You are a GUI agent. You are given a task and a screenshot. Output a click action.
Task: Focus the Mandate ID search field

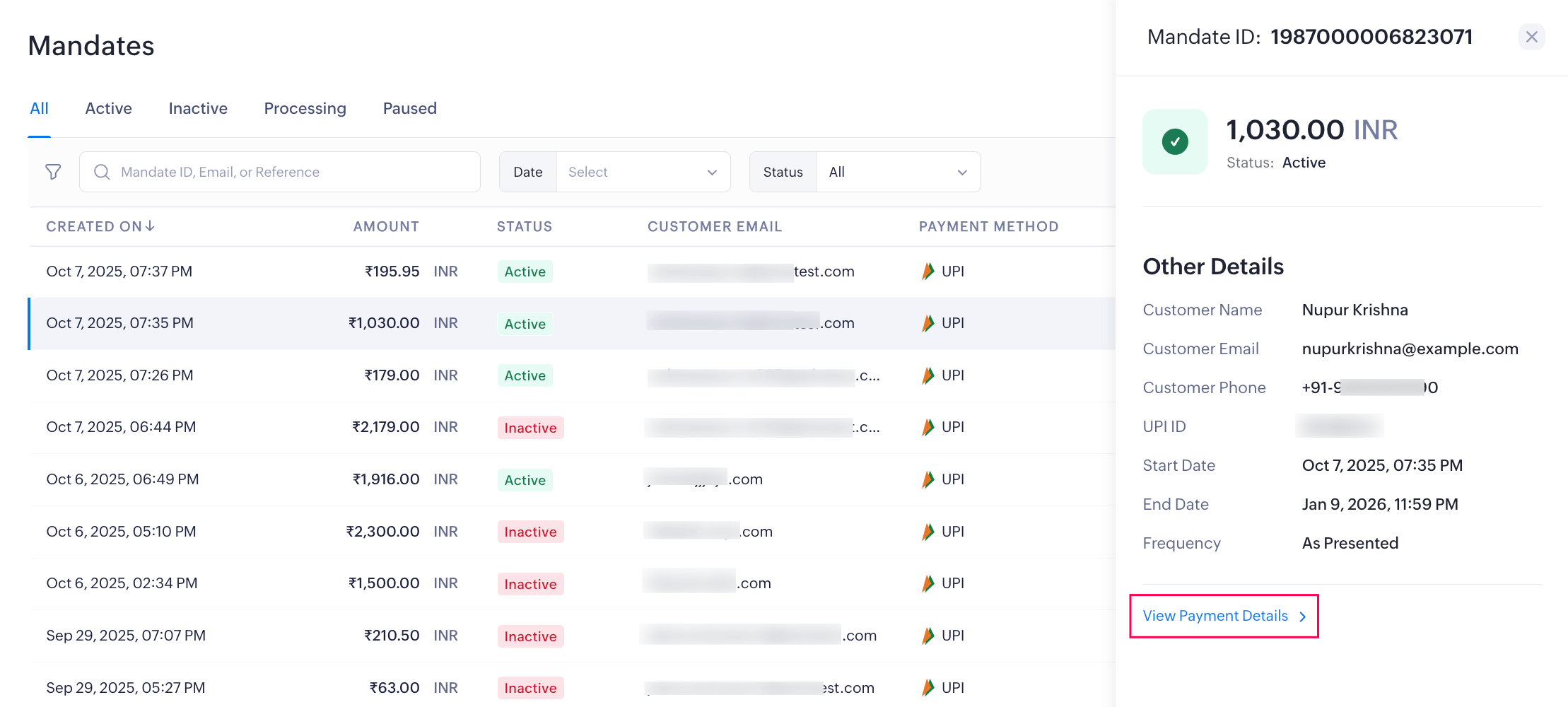pyautogui.click(x=290, y=172)
